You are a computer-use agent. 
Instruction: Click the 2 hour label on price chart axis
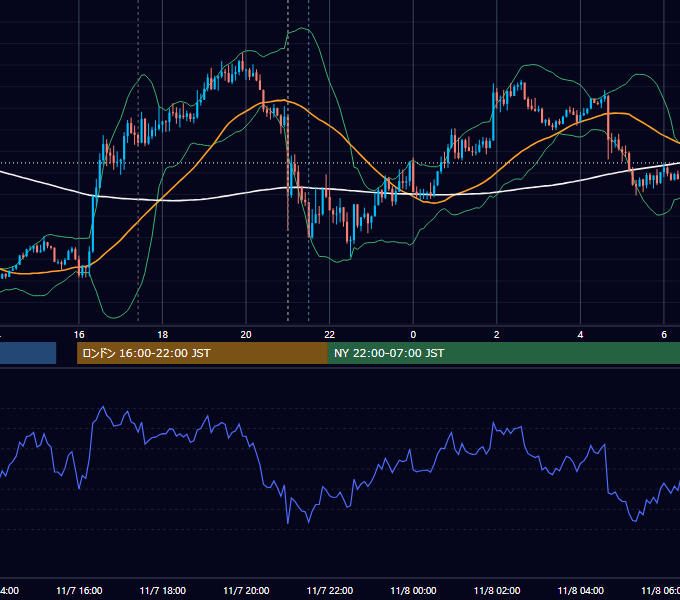click(497, 335)
